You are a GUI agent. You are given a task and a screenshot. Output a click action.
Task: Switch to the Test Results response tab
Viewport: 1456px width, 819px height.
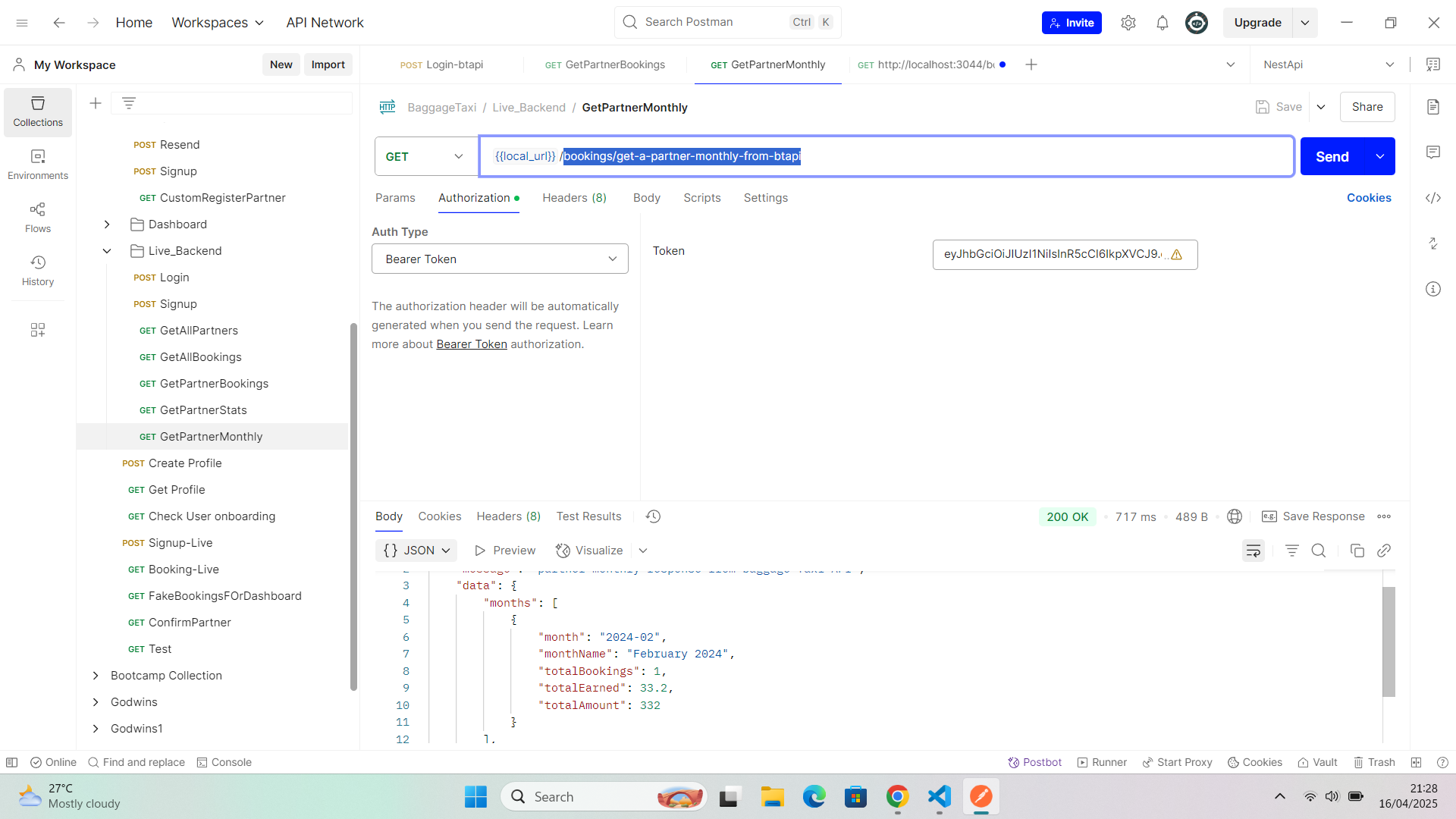coord(588,516)
